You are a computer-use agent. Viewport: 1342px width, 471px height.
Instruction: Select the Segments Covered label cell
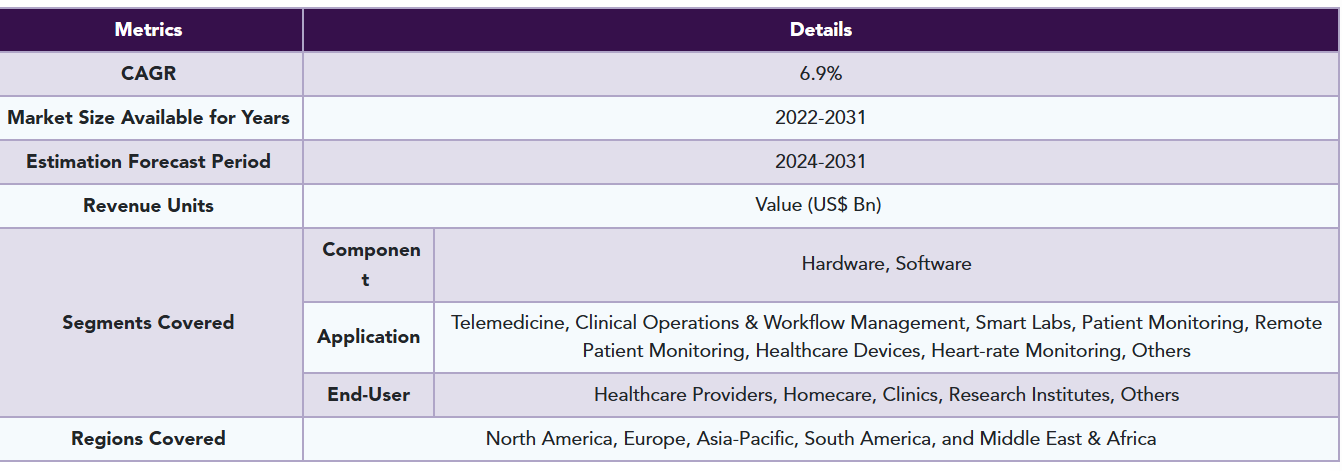[x=149, y=323]
